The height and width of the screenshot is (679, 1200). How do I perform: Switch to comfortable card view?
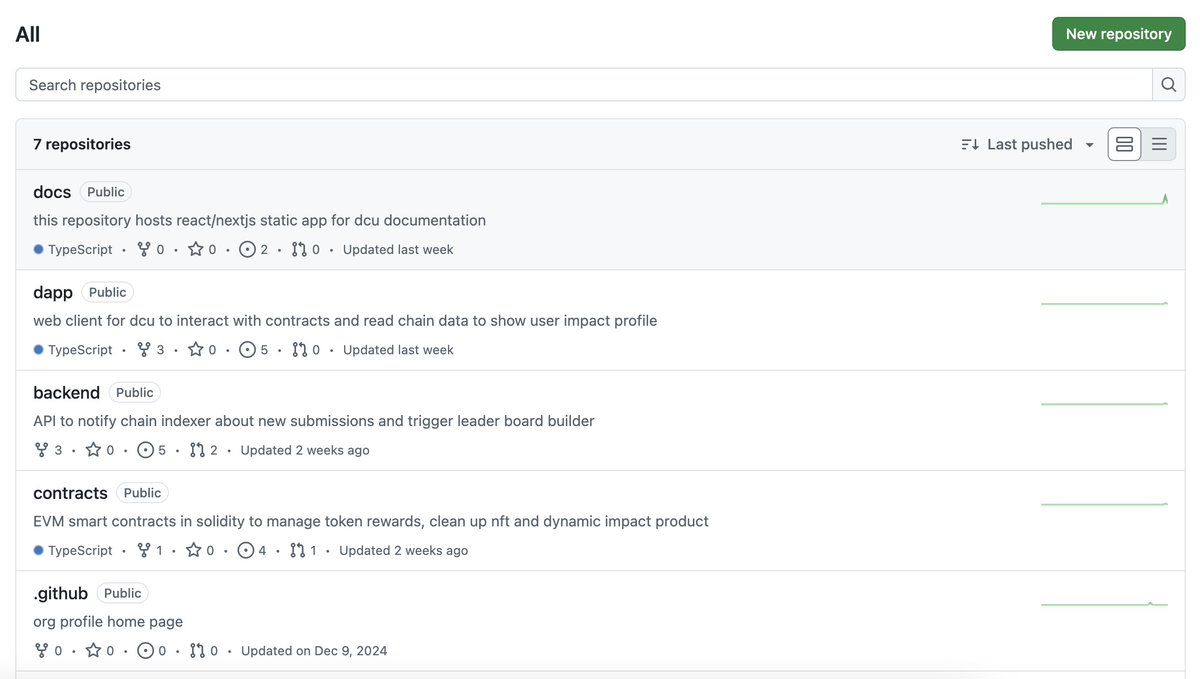pyautogui.click(x=1124, y=144)
